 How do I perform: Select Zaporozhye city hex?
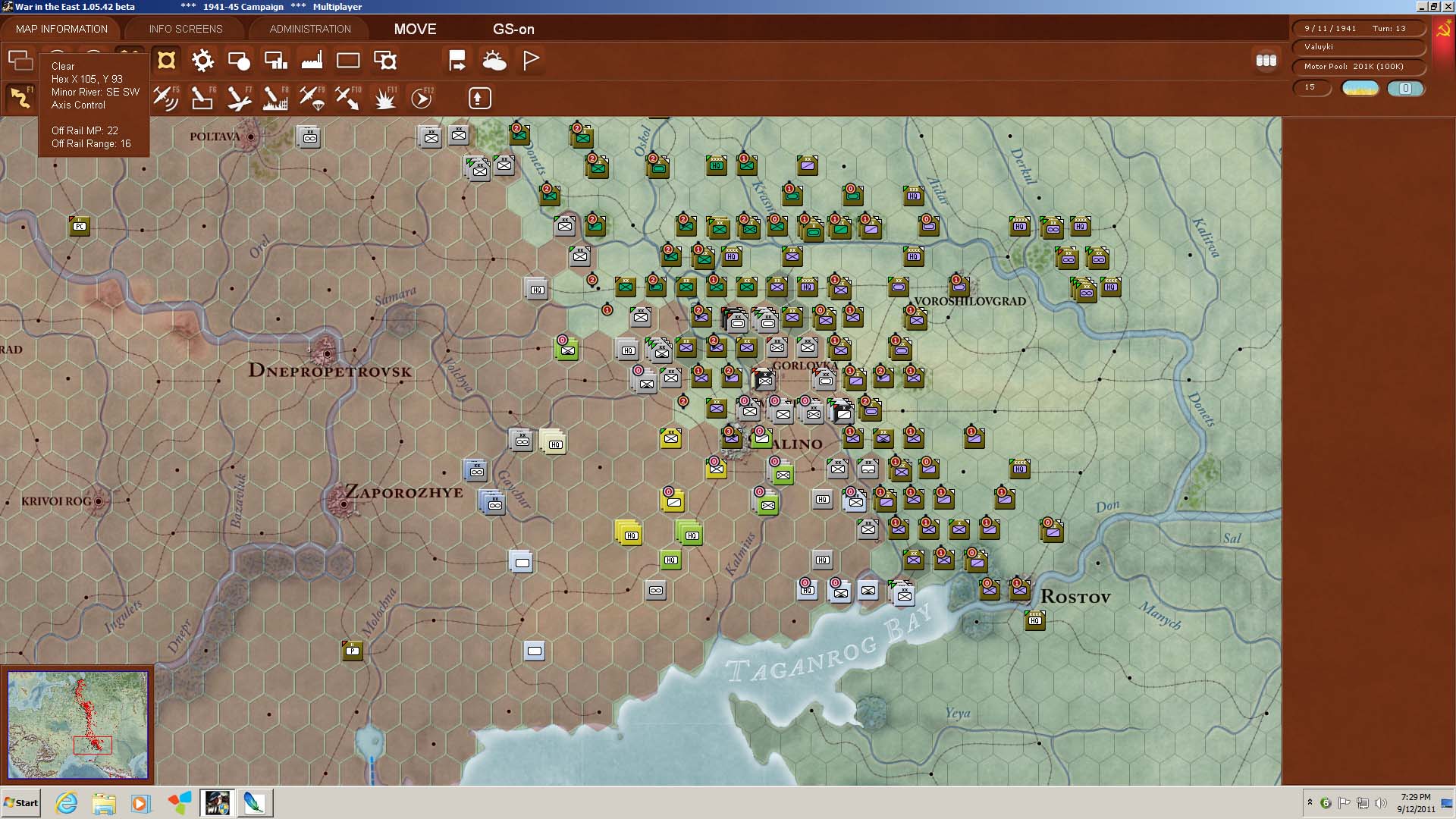[344, 504]
